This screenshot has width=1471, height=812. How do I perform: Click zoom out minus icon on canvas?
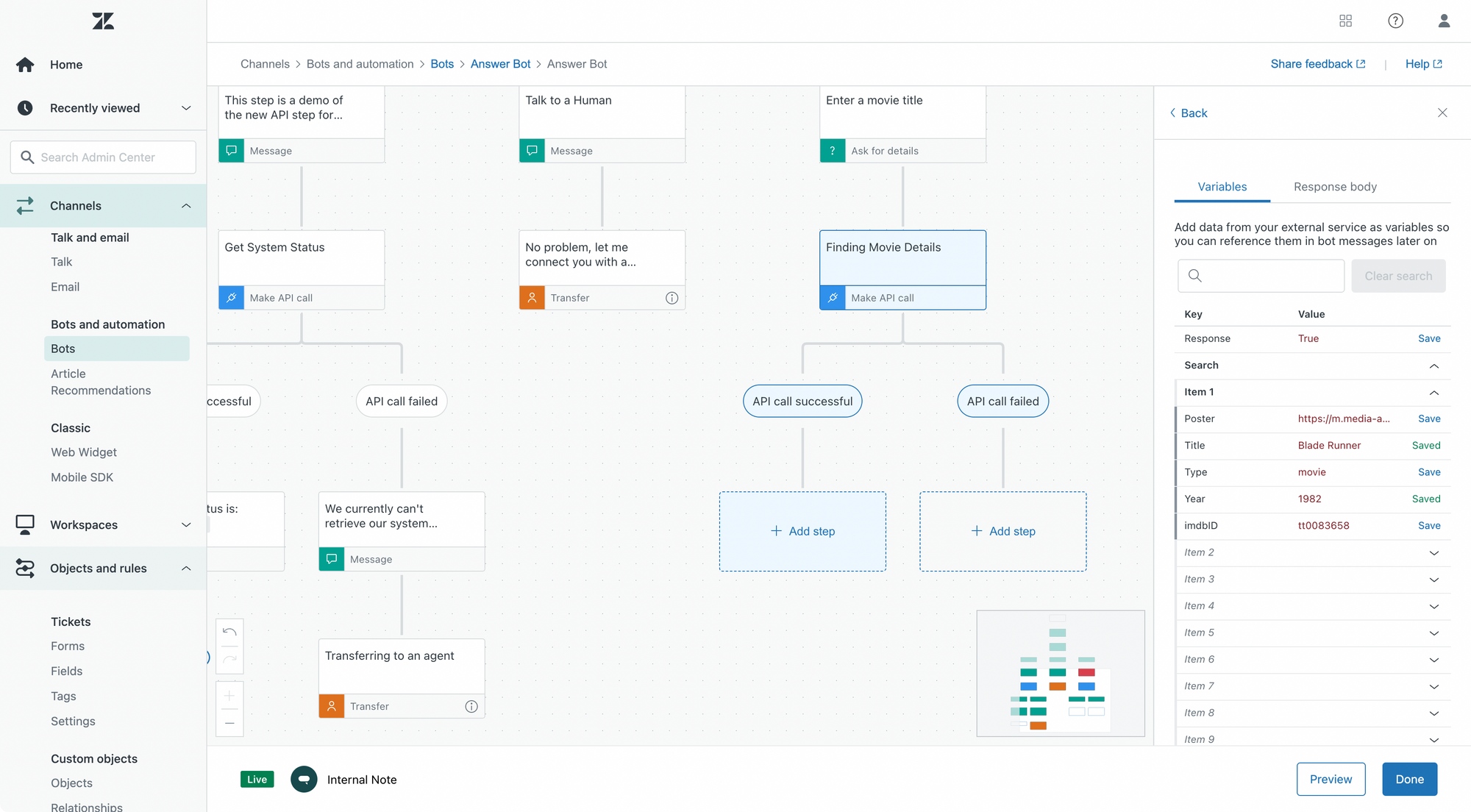[x=229, y=723]
